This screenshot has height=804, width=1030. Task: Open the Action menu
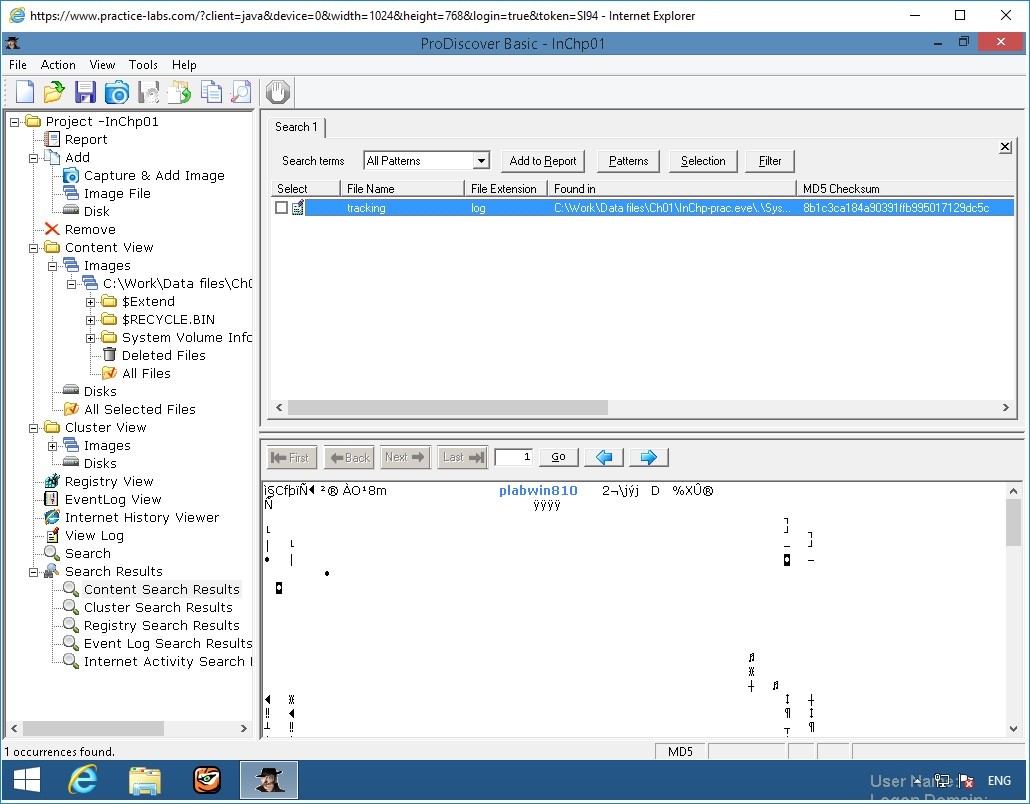coord(58,64)
